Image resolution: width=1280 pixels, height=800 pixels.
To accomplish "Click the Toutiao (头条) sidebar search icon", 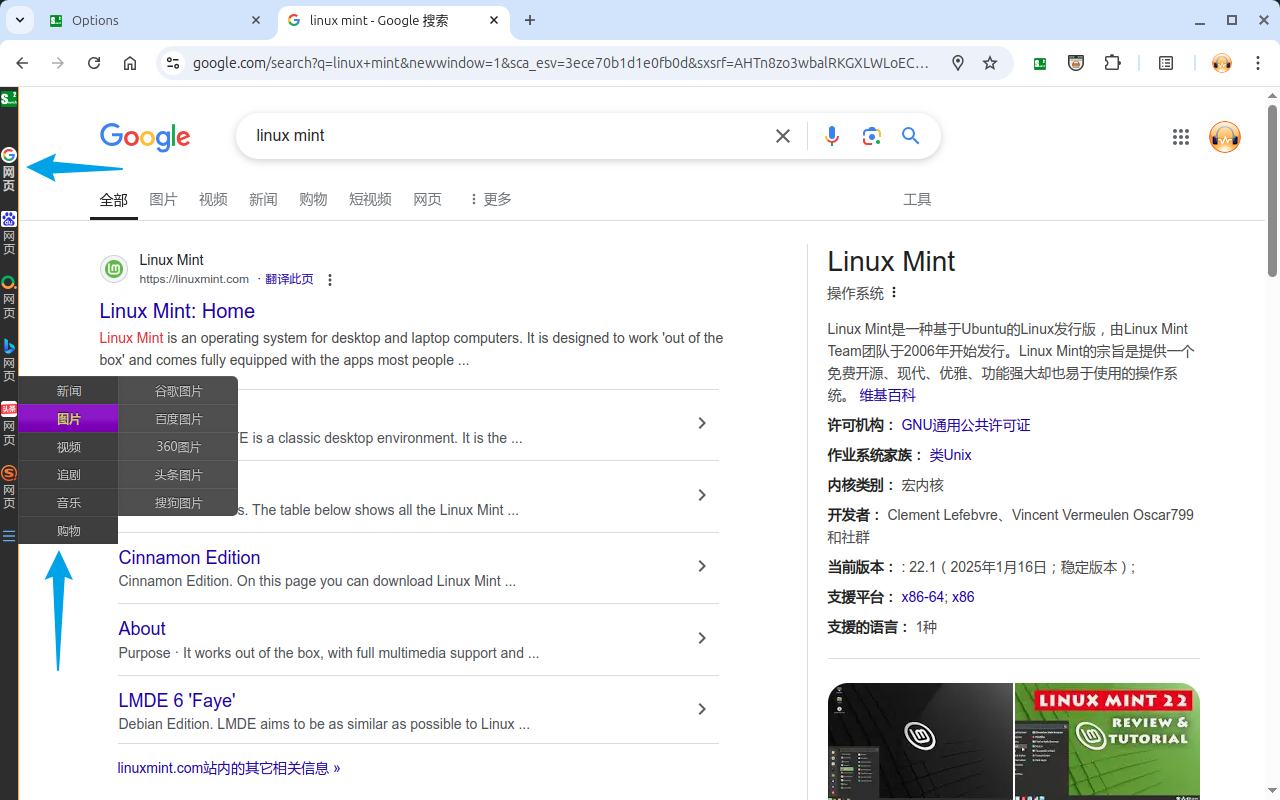I will pos(9,409).
